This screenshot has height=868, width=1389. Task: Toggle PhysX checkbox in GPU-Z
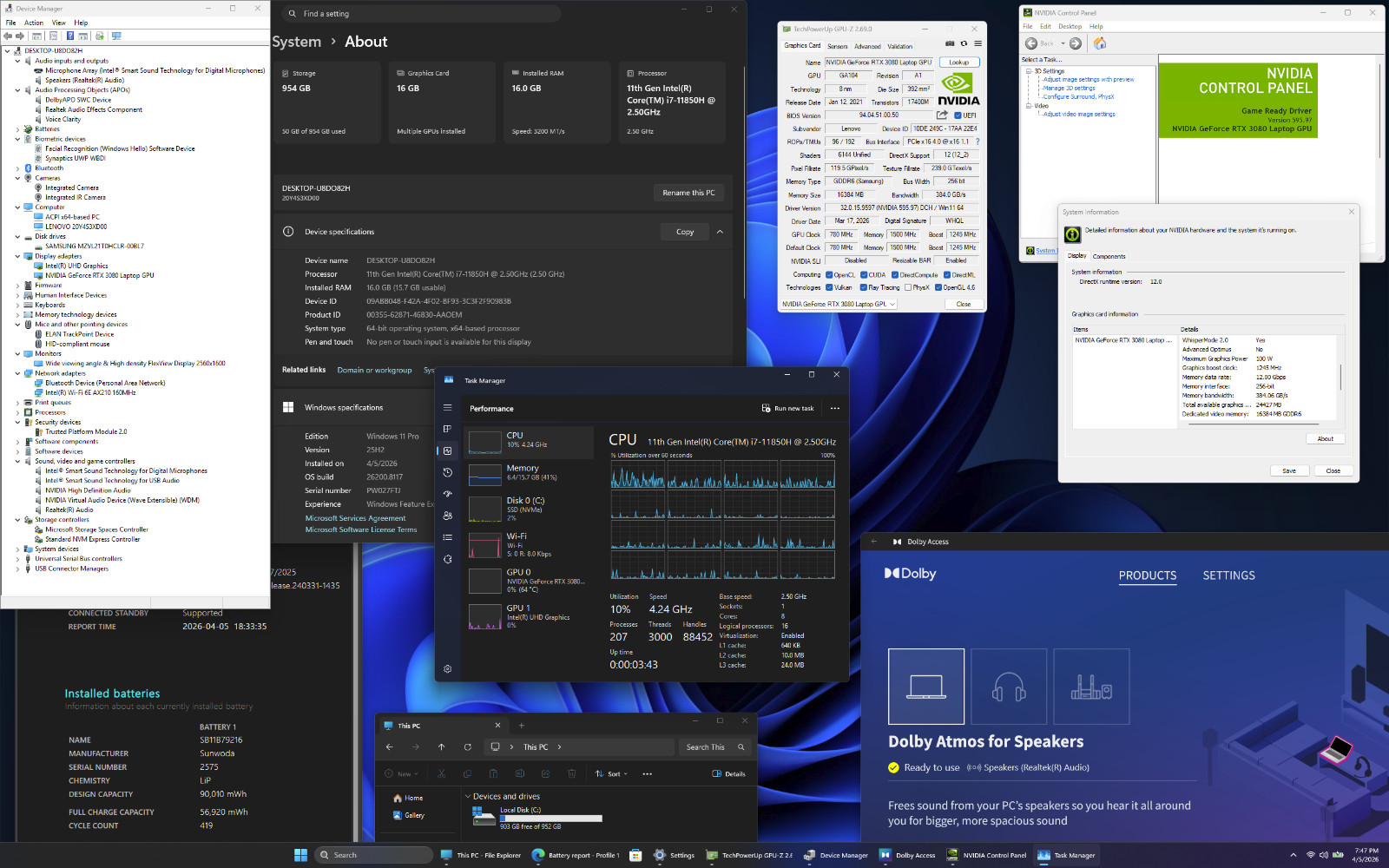(x=908, y=287)
